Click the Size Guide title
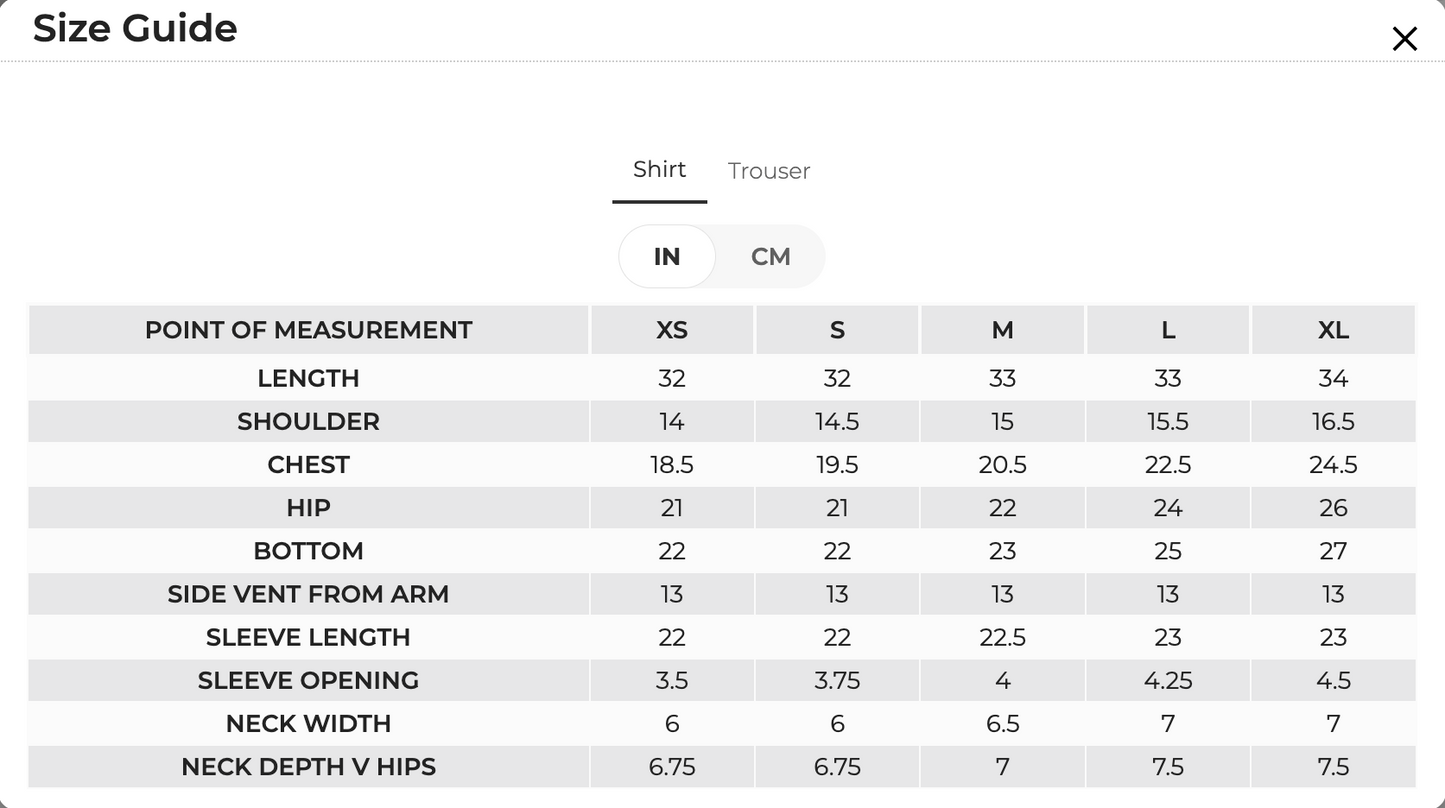Image resolution: width=1445 pixels, height=808 pixels. (x=135, y=28)
